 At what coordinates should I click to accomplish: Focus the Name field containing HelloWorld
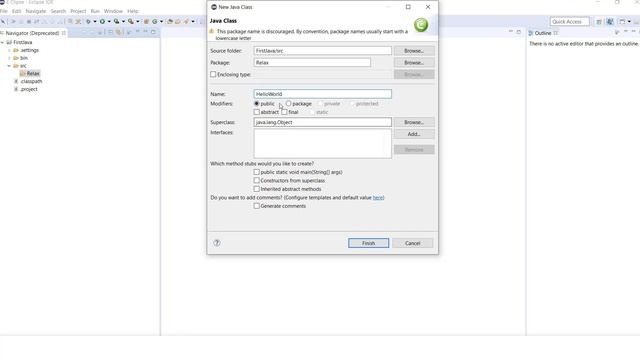pos(322,94)
